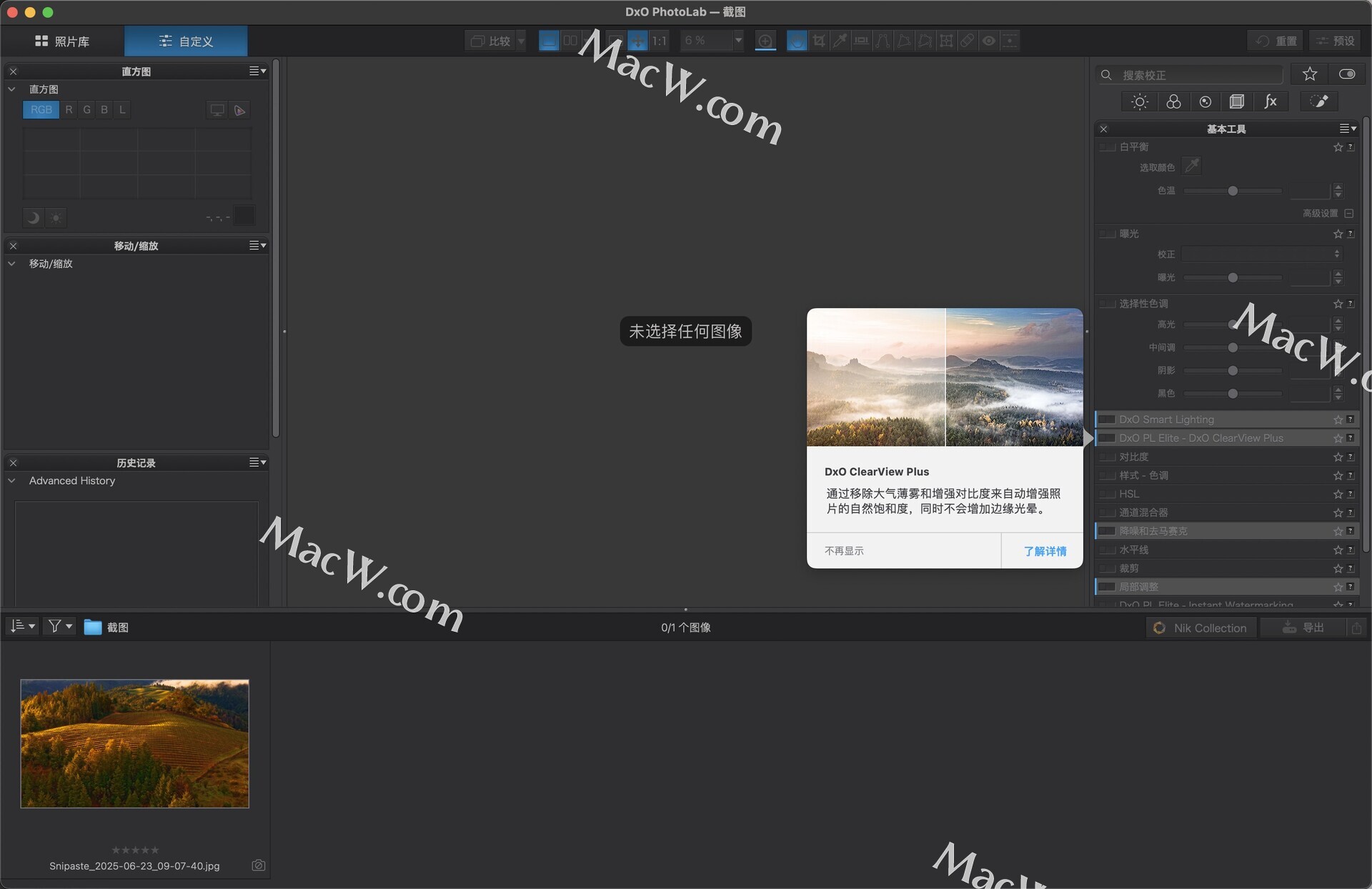Toggle monitor gamut warning in histogram
This screenshot has height=889, width=1372.
[x=217, y=110]
